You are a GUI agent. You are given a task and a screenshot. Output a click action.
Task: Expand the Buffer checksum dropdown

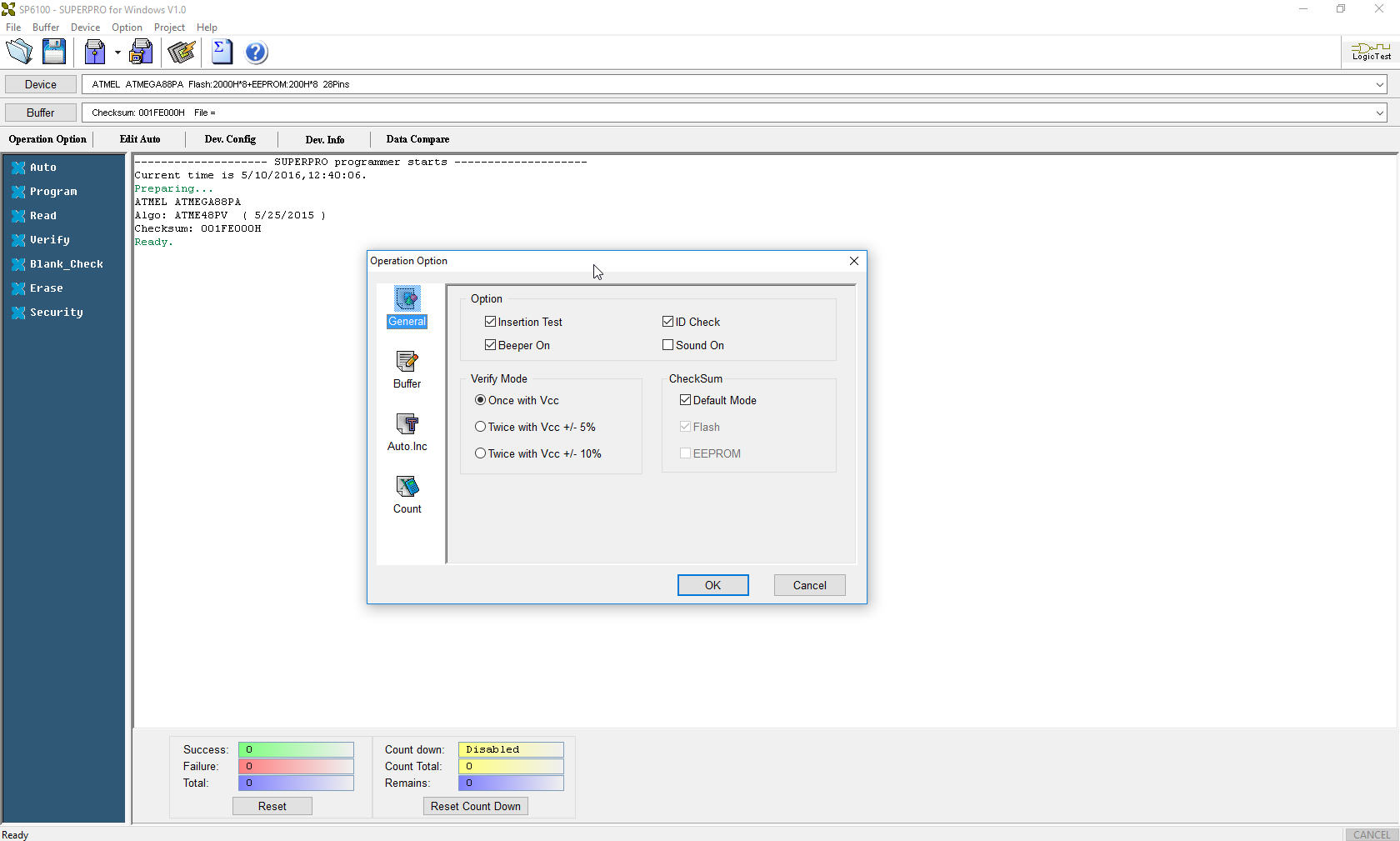tap(1380, 113)
